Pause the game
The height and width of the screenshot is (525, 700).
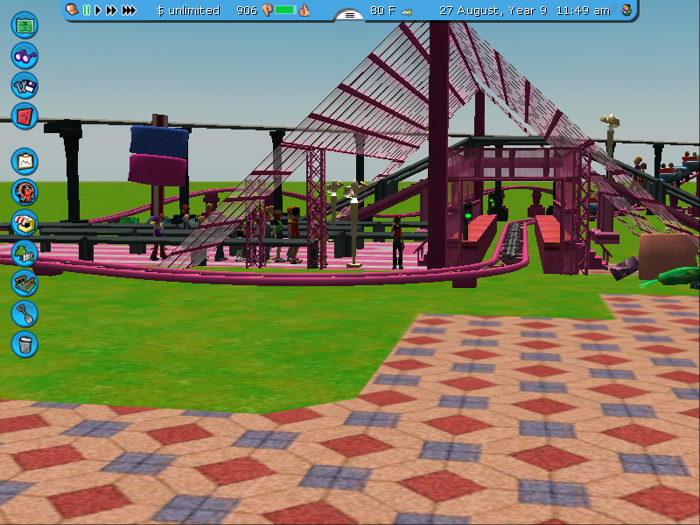(x=86, y=10)
